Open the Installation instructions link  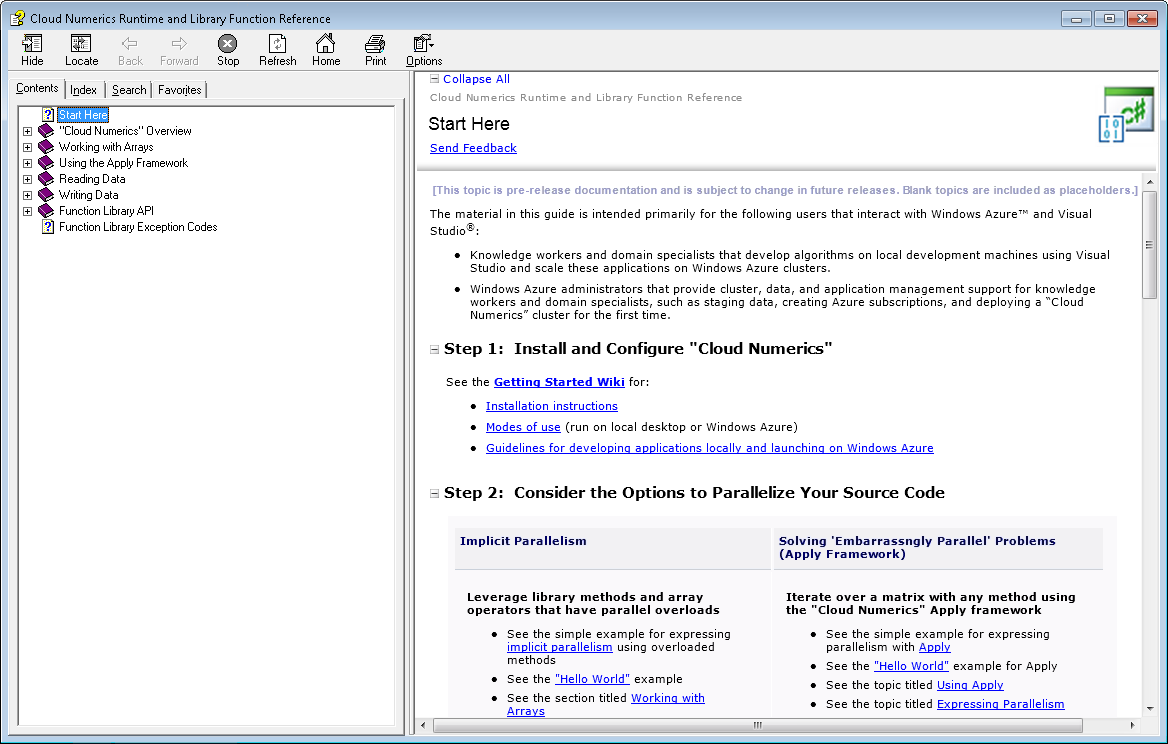pyautogui.click(x=552, y=406)
